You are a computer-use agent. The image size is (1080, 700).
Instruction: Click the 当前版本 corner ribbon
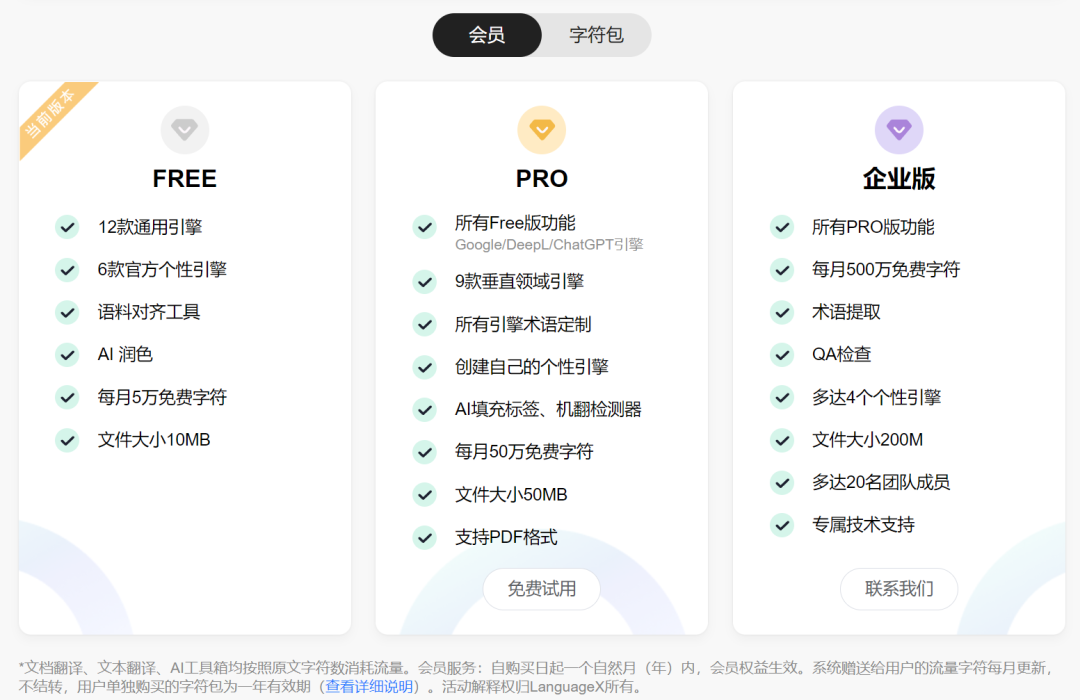pos(52,114)
